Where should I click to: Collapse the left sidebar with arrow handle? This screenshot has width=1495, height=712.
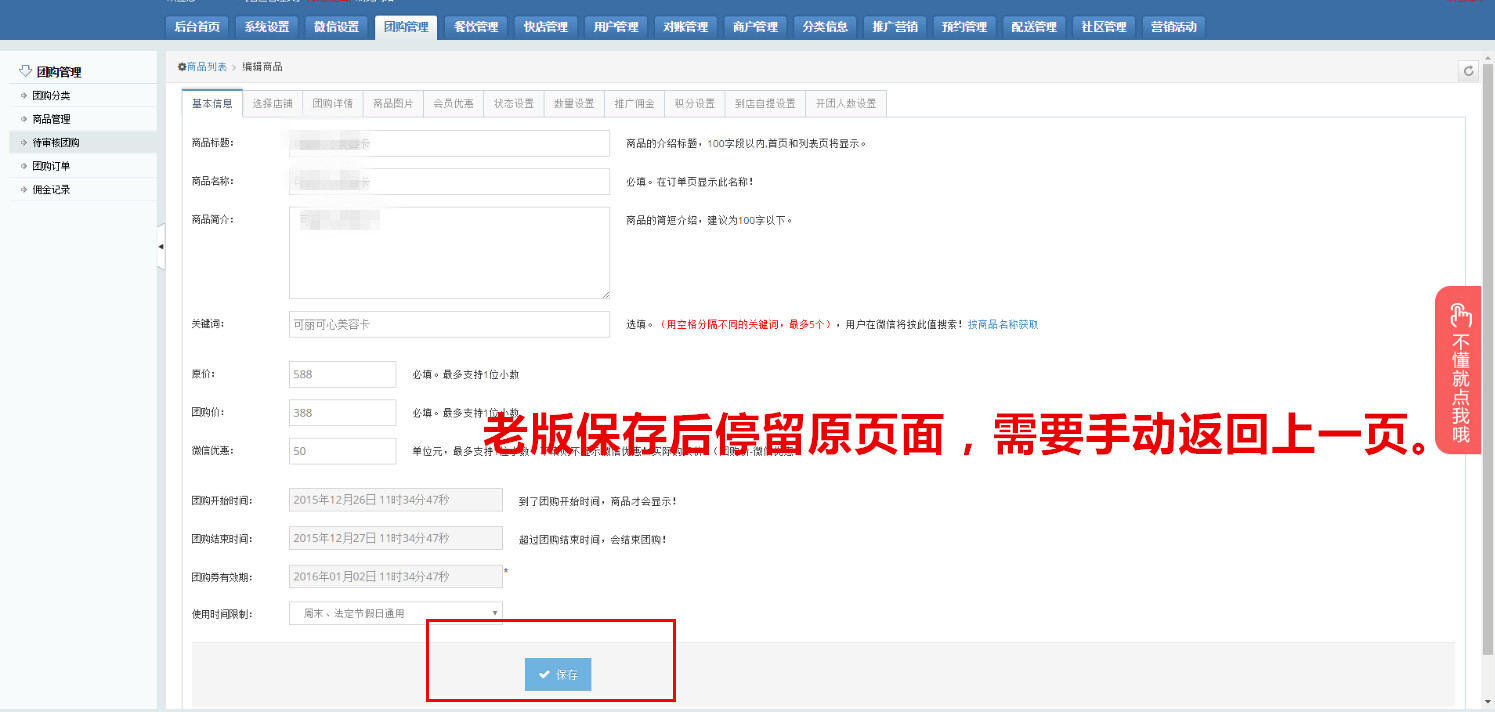161,246
